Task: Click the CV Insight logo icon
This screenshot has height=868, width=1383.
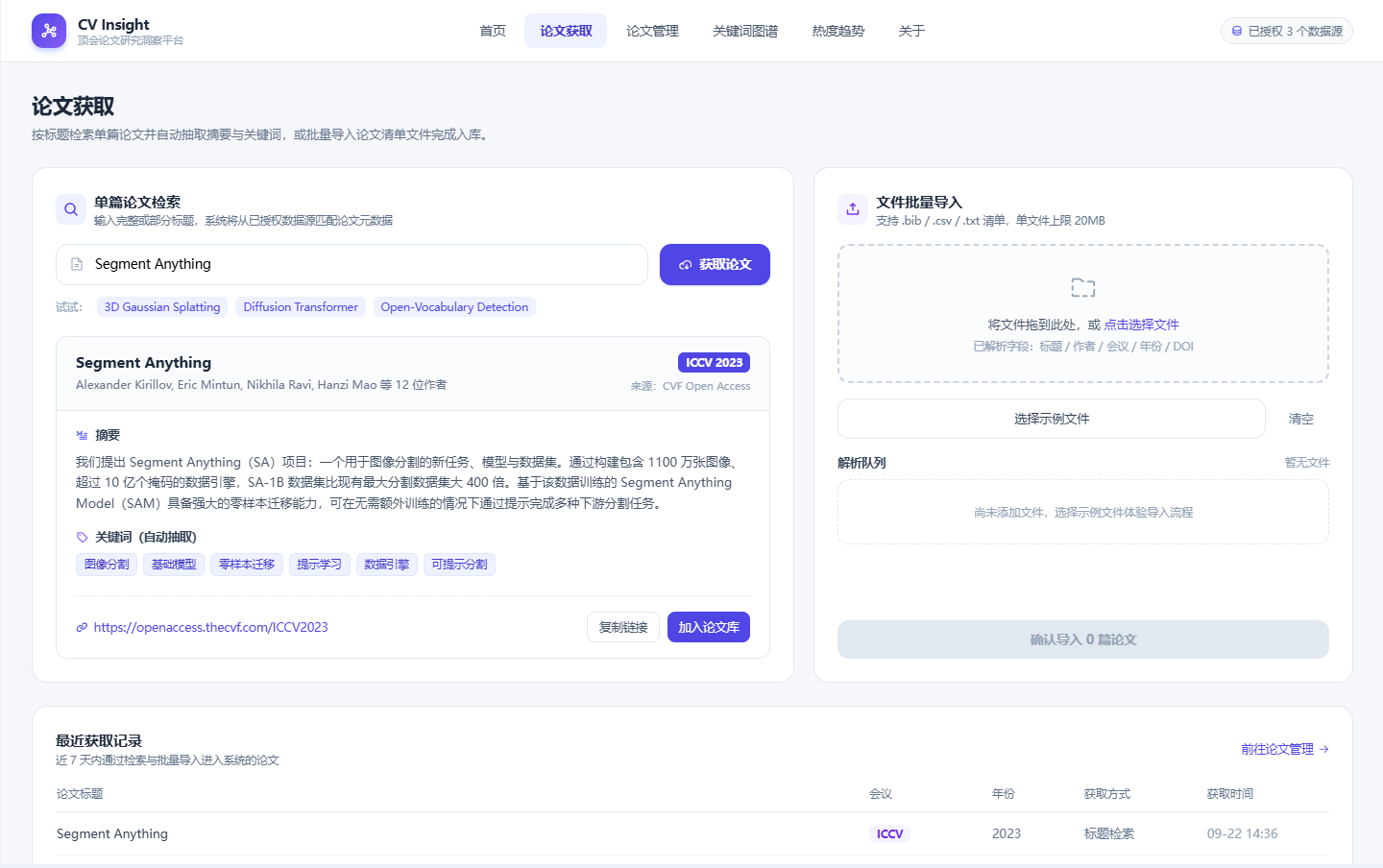Action: pos(49,31)
